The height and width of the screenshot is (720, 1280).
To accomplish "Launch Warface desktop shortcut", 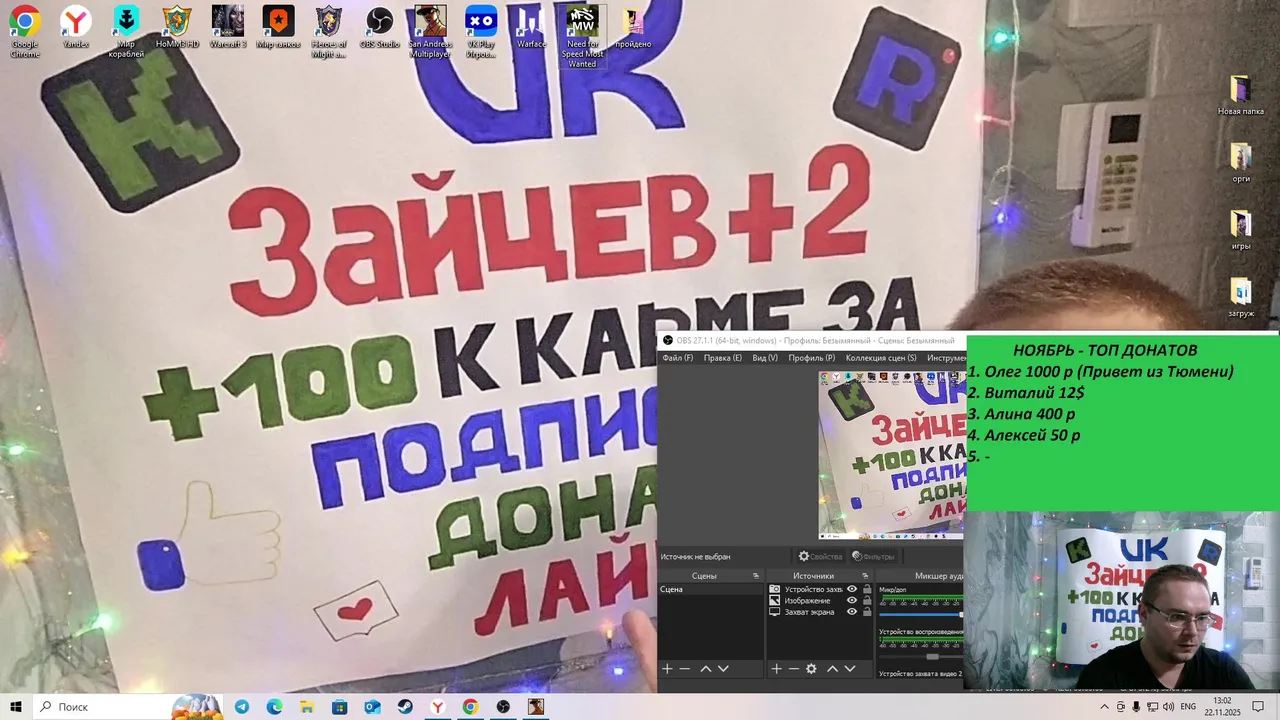I will 531,27.
